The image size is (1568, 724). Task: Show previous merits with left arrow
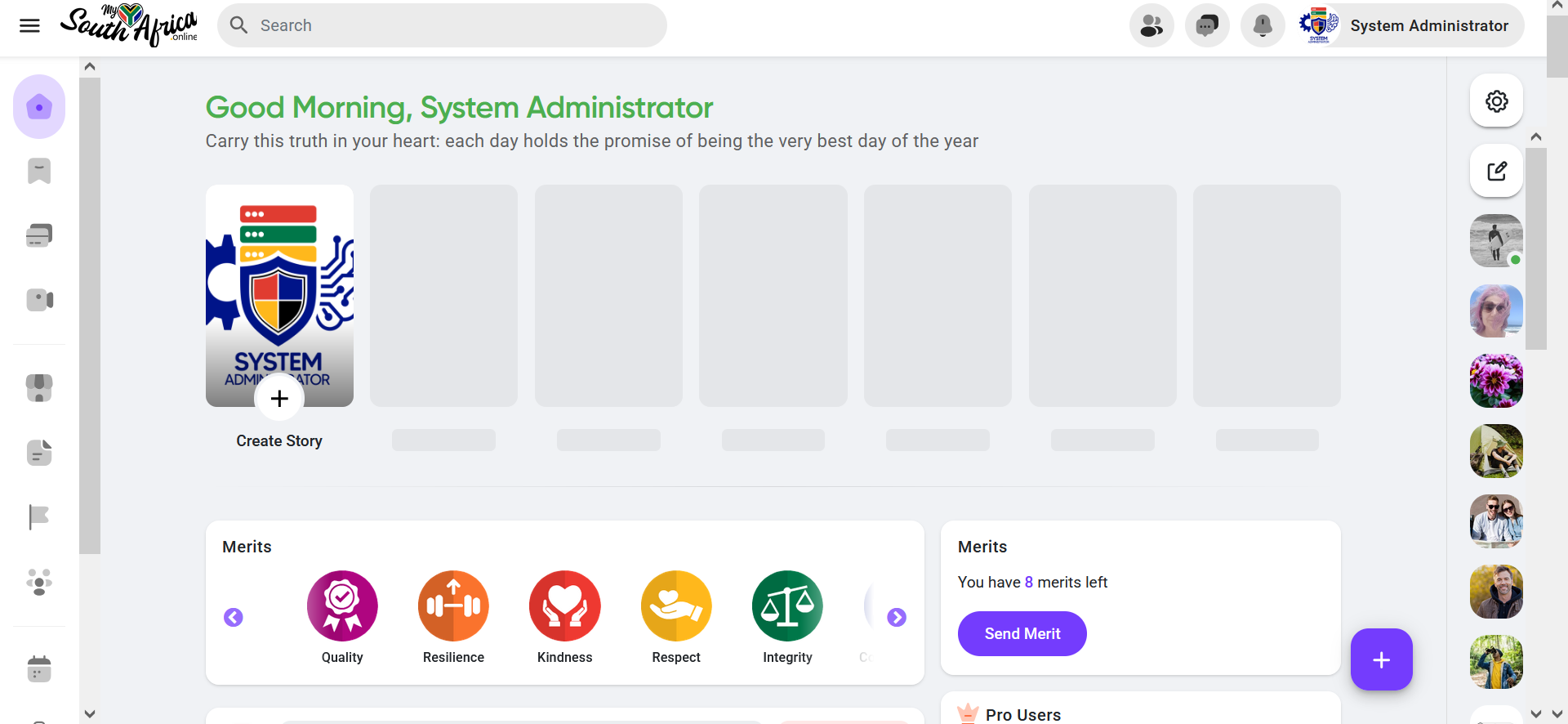point(234,617)
